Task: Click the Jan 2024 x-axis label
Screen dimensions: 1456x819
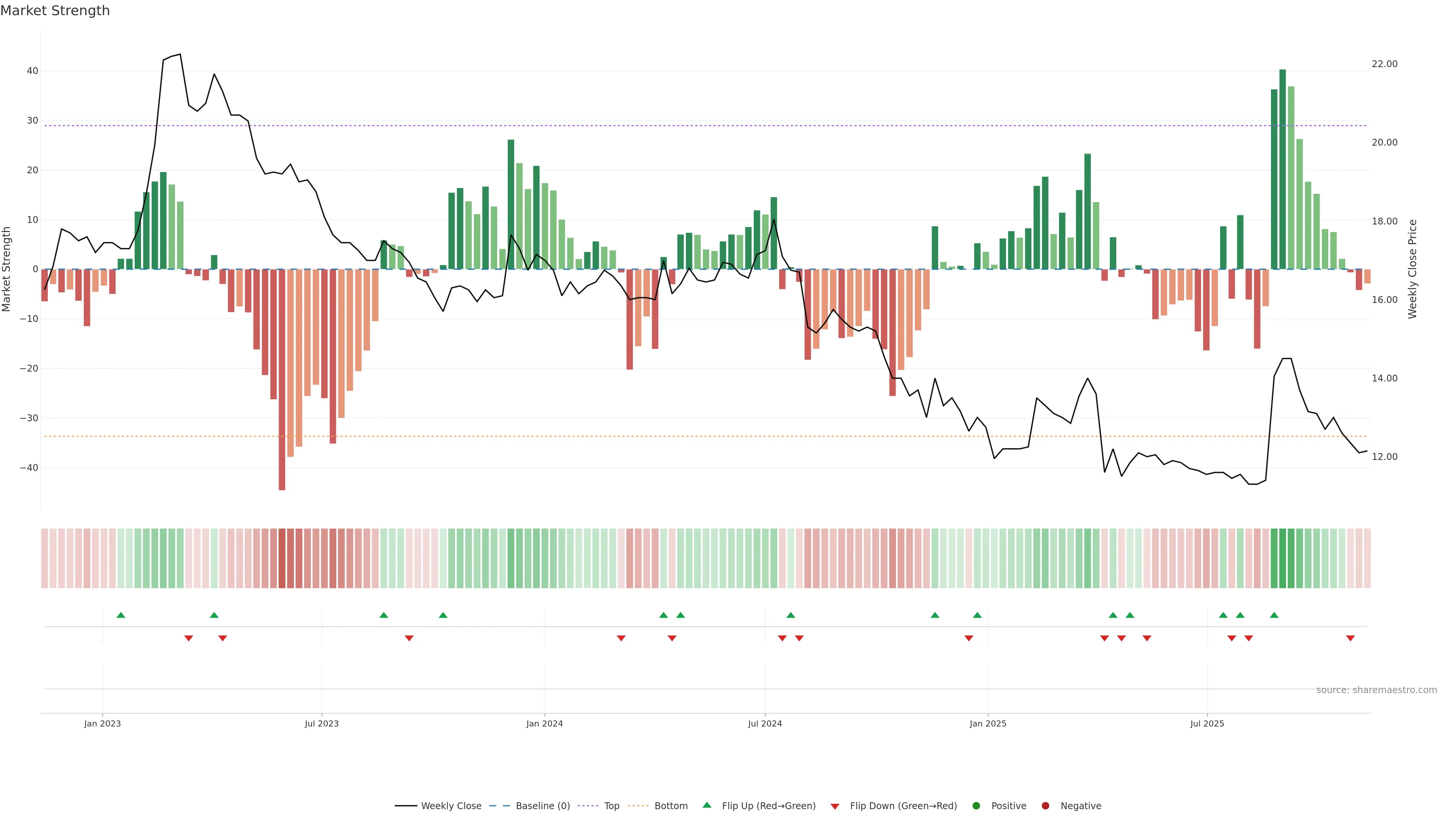Action: [544, 723]
